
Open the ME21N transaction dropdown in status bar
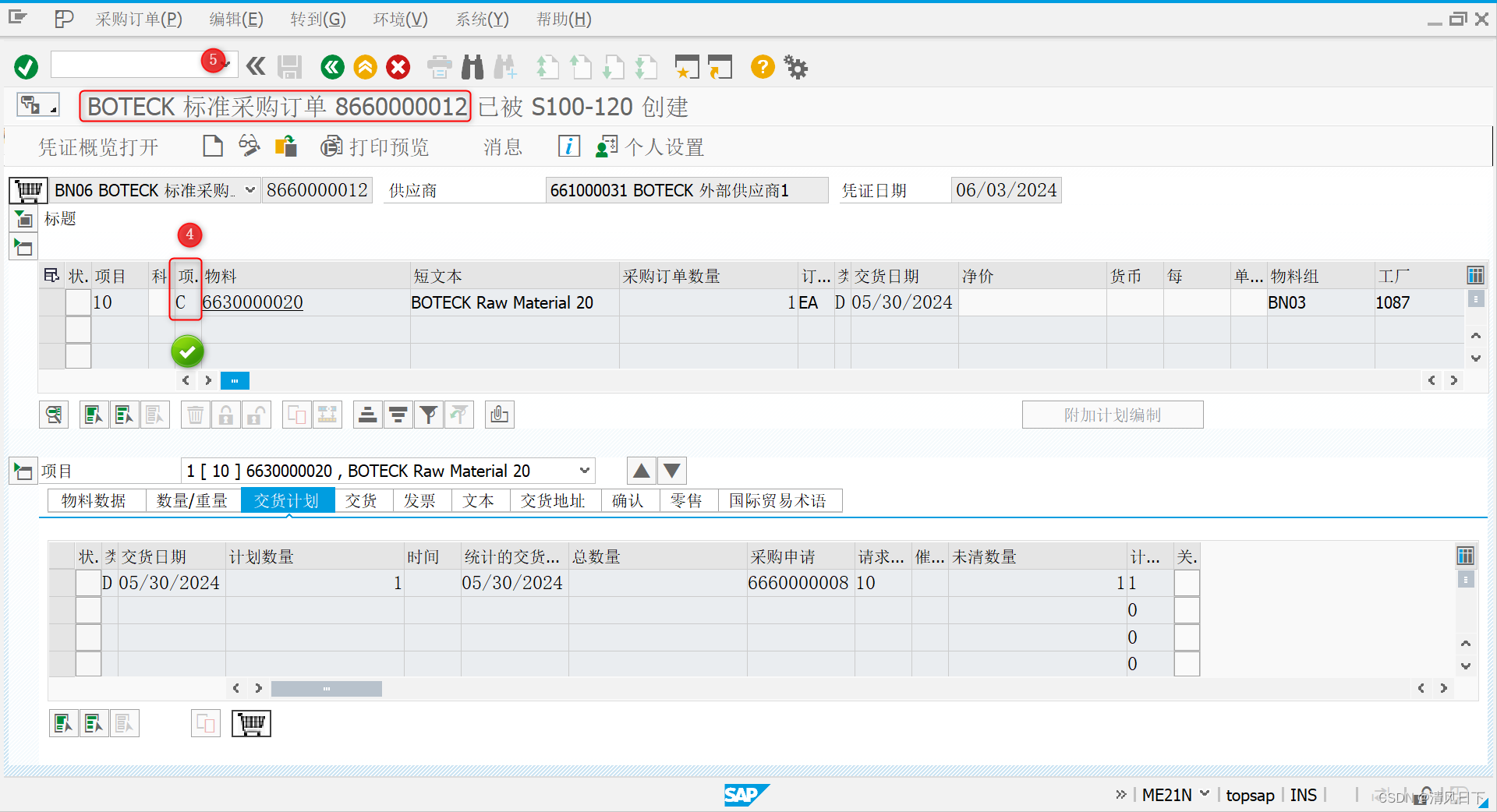pyautogui.click(x=1205, y=794)
